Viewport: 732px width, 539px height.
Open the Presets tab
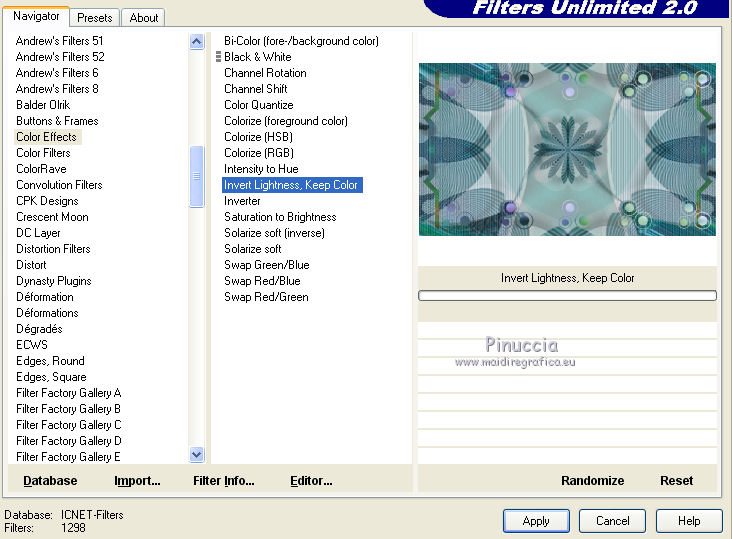(x=95, y=18)
